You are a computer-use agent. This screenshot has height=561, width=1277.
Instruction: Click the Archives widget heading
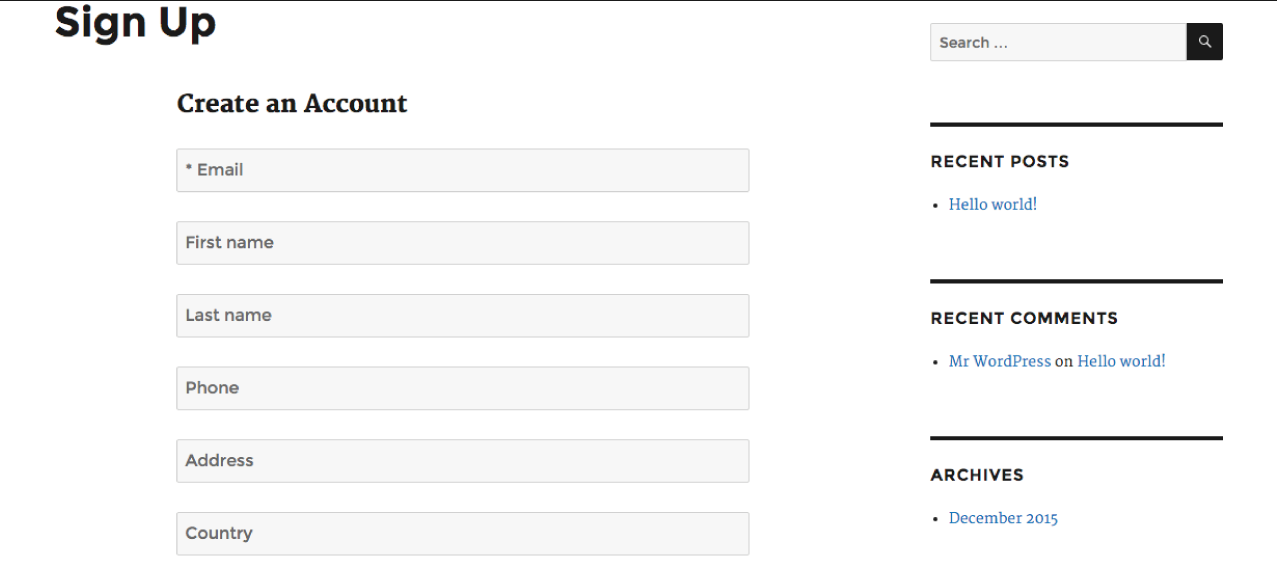(x=977, y=475)
